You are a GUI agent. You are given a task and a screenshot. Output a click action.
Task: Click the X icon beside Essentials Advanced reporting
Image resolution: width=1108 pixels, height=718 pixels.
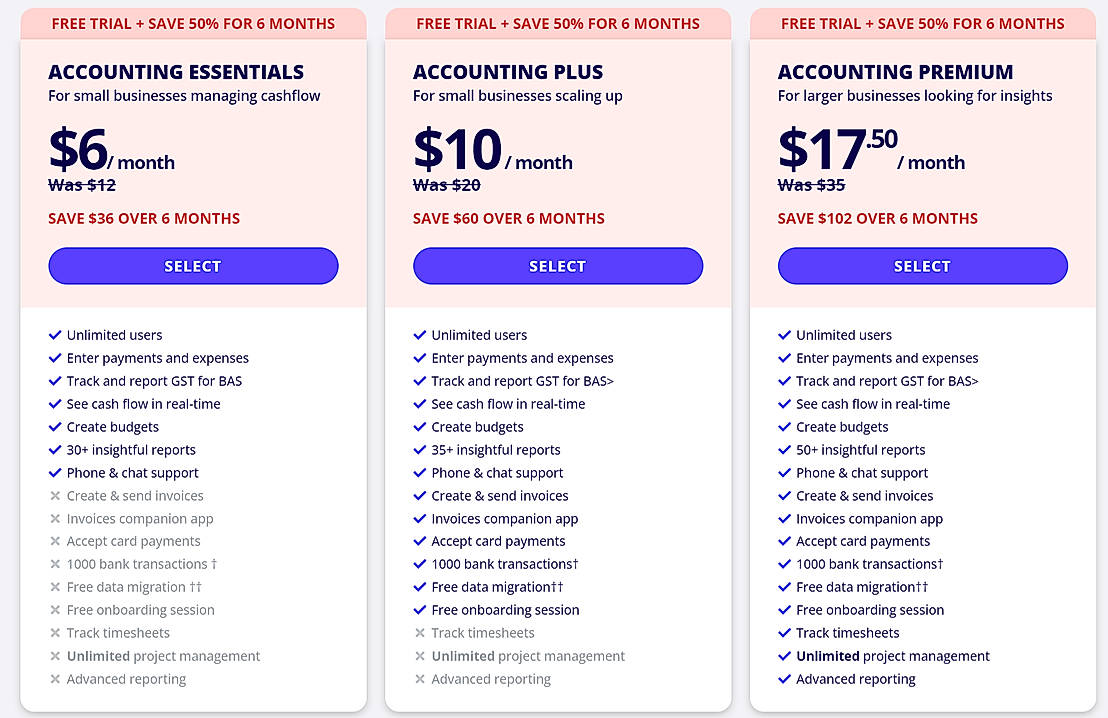point(55,679)
